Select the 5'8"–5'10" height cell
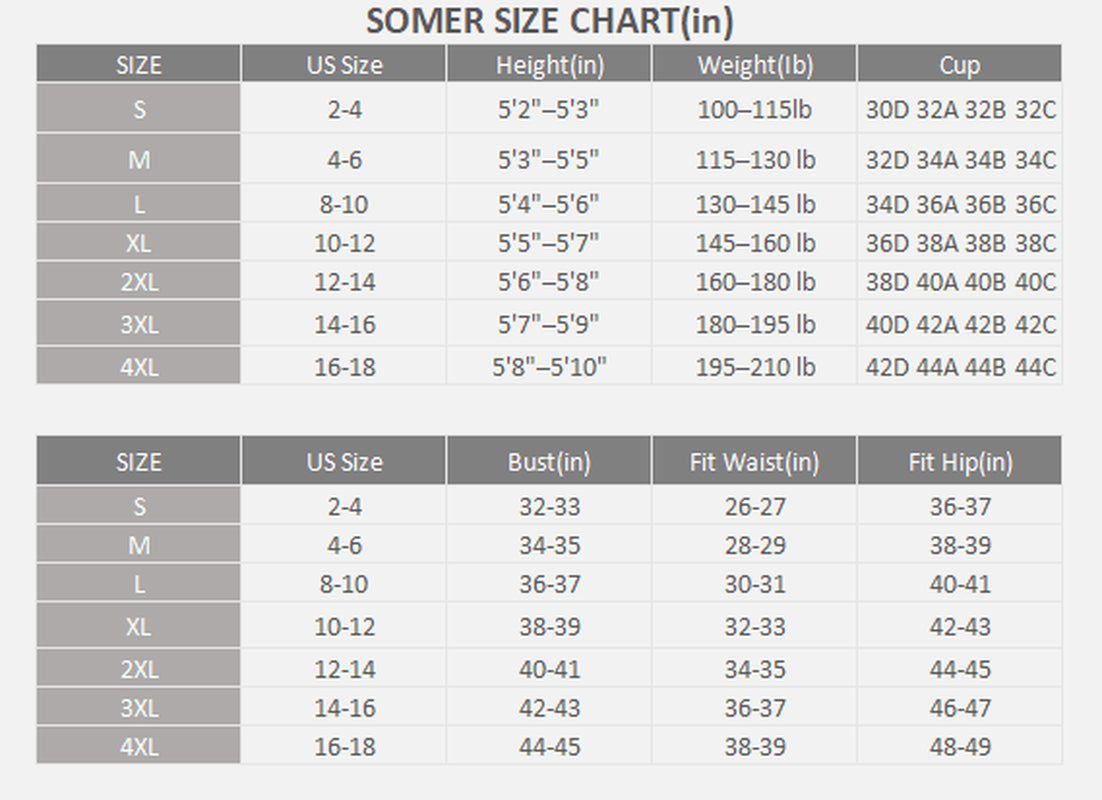 point(549,367)
